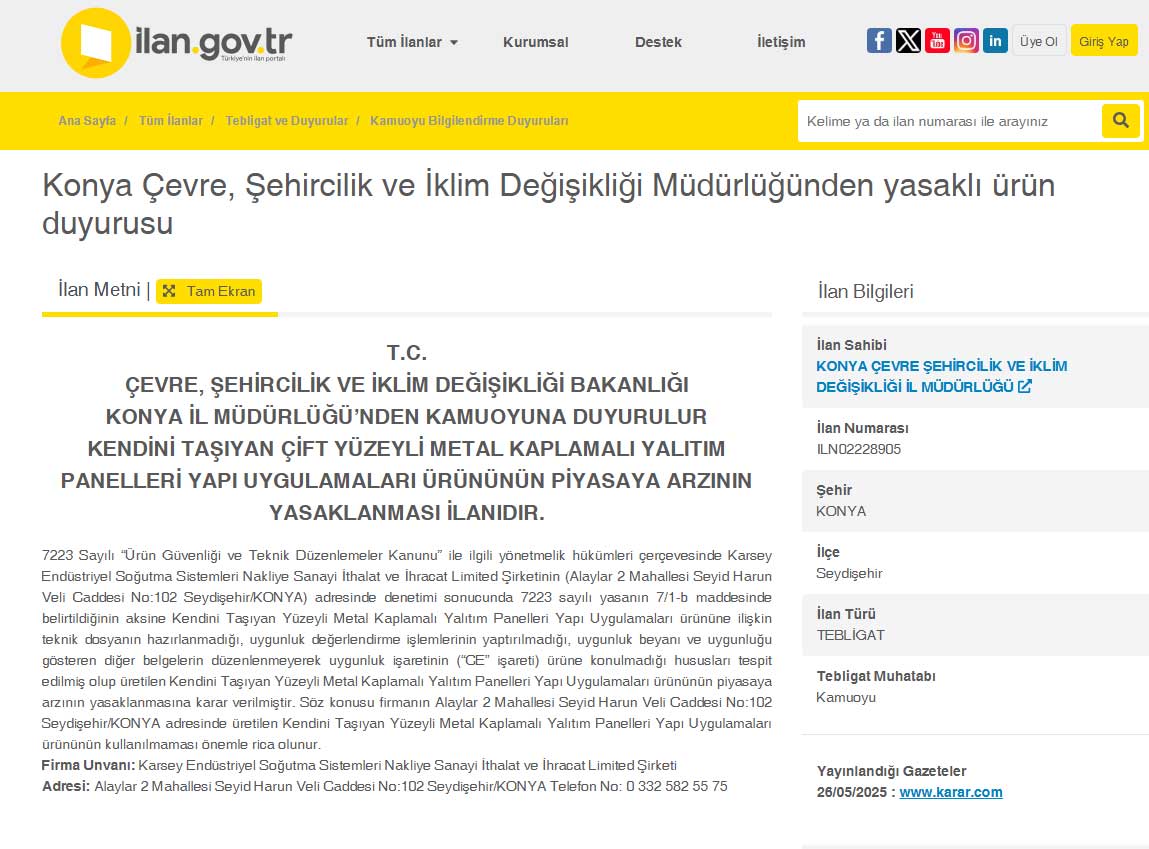Viewport: 1149px width, 849px height.
Task: Open the İletişim menu item
Action: (781, 42)
